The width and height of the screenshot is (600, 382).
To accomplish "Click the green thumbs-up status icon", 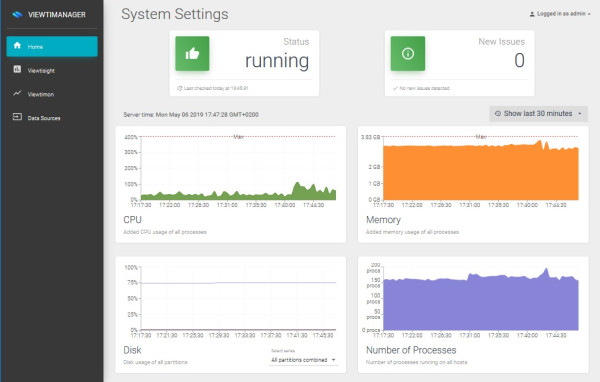I will (x=192, y=54).
